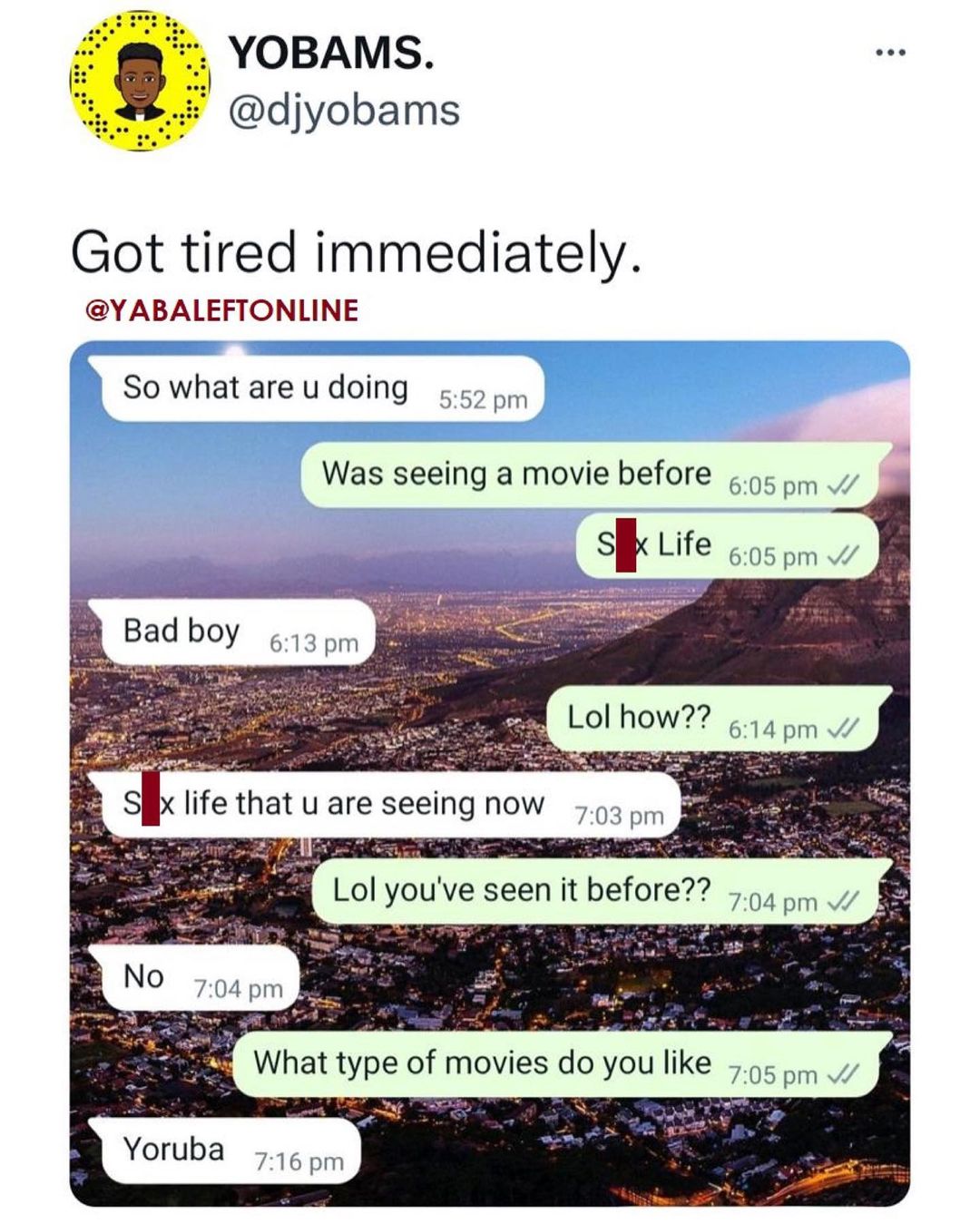Tap 'life that u are seeing now' message
The image size is (980, 1224).
(x=391, y=805)
